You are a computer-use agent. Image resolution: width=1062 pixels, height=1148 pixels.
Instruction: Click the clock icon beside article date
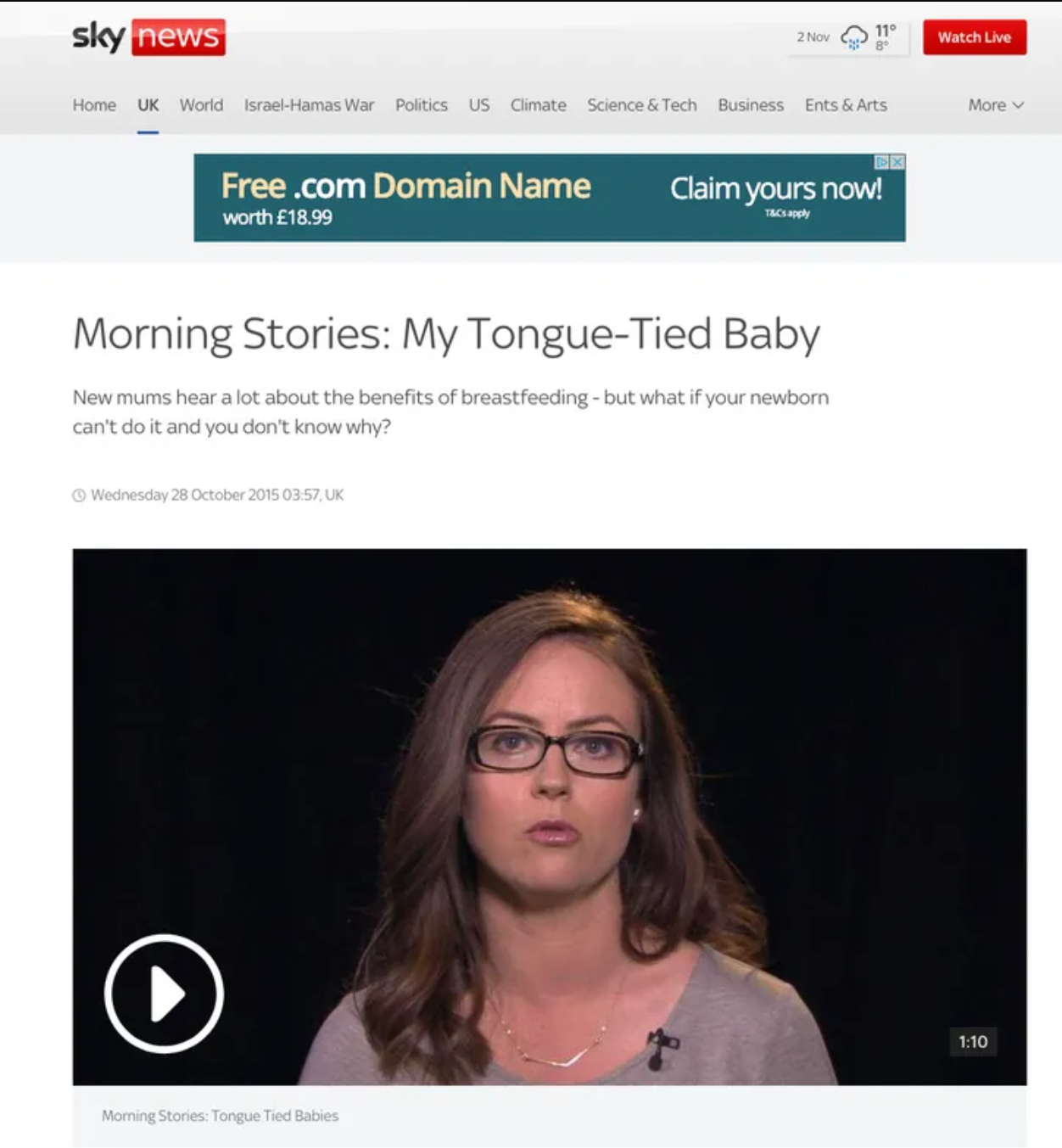pos(79,496)
